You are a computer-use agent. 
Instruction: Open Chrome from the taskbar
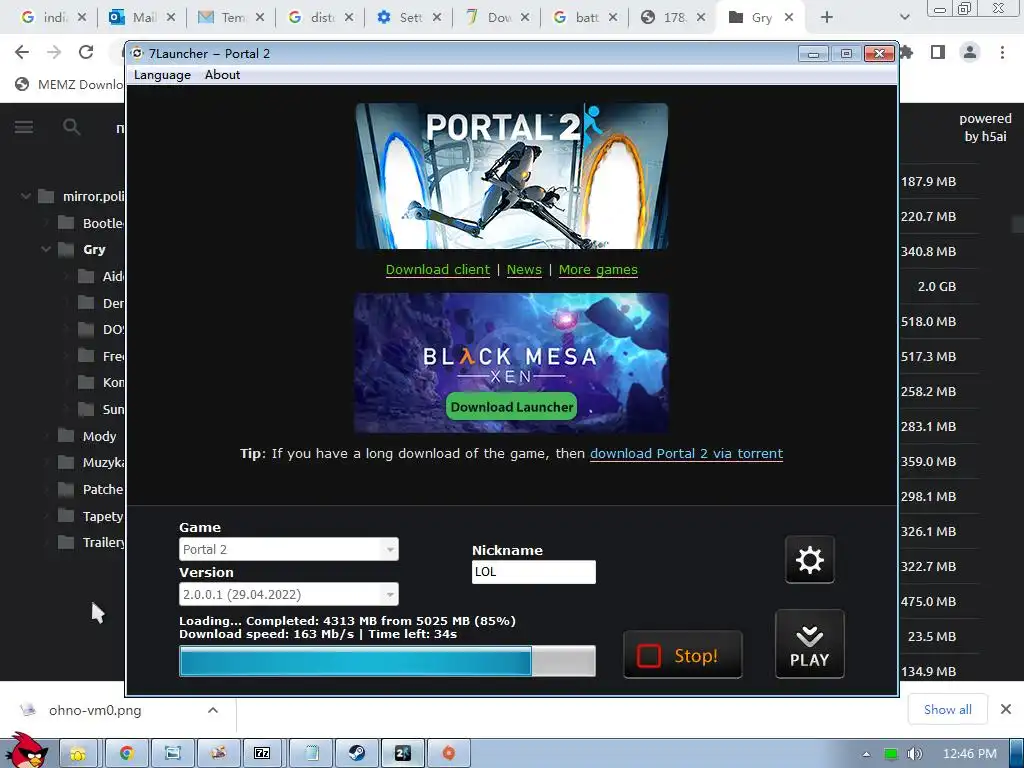coord(127,754)
